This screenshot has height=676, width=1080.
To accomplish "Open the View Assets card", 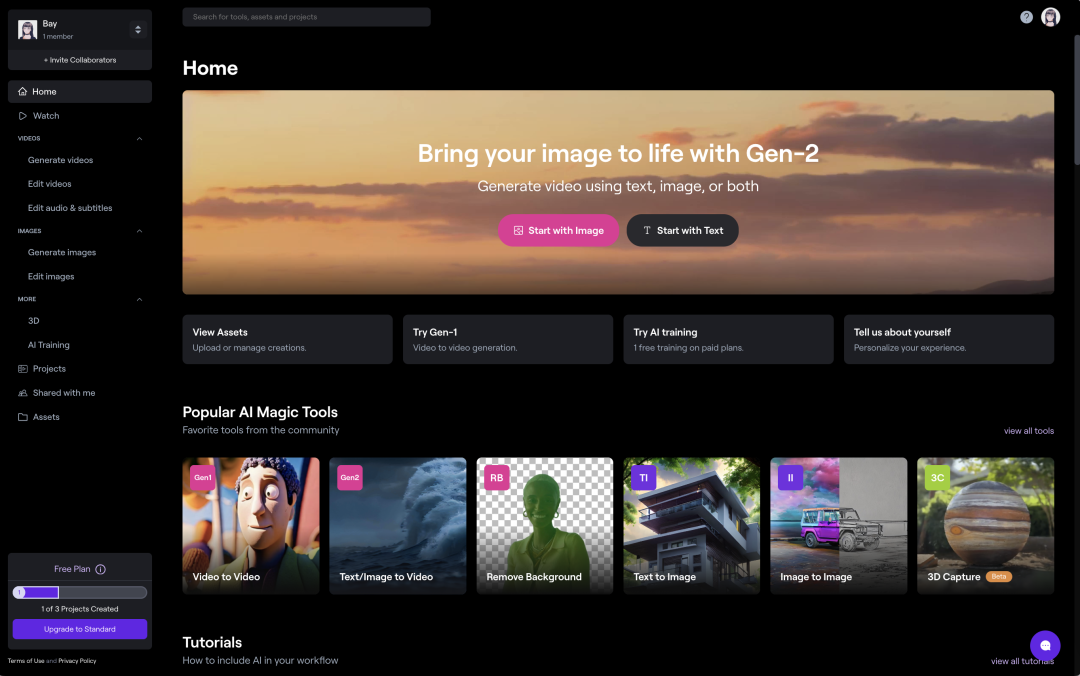I will click(x=287, y=339).
